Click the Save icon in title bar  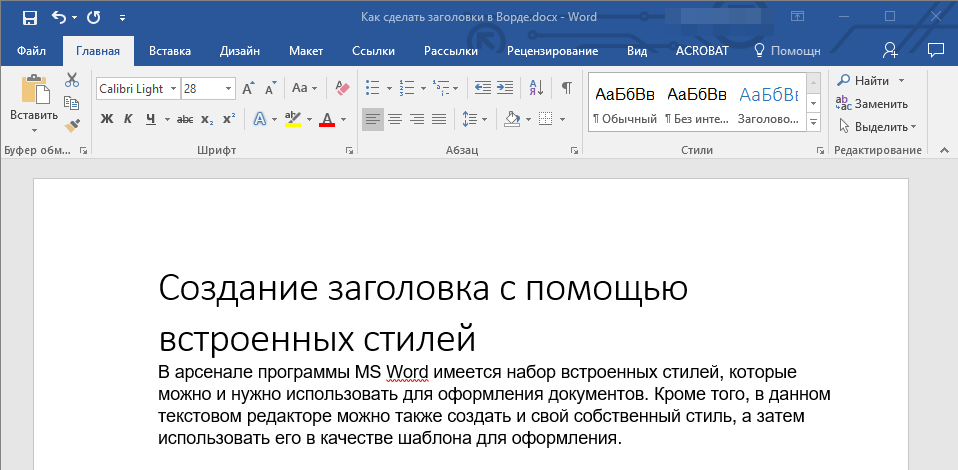pyautogui.click(x=29, y=17)
